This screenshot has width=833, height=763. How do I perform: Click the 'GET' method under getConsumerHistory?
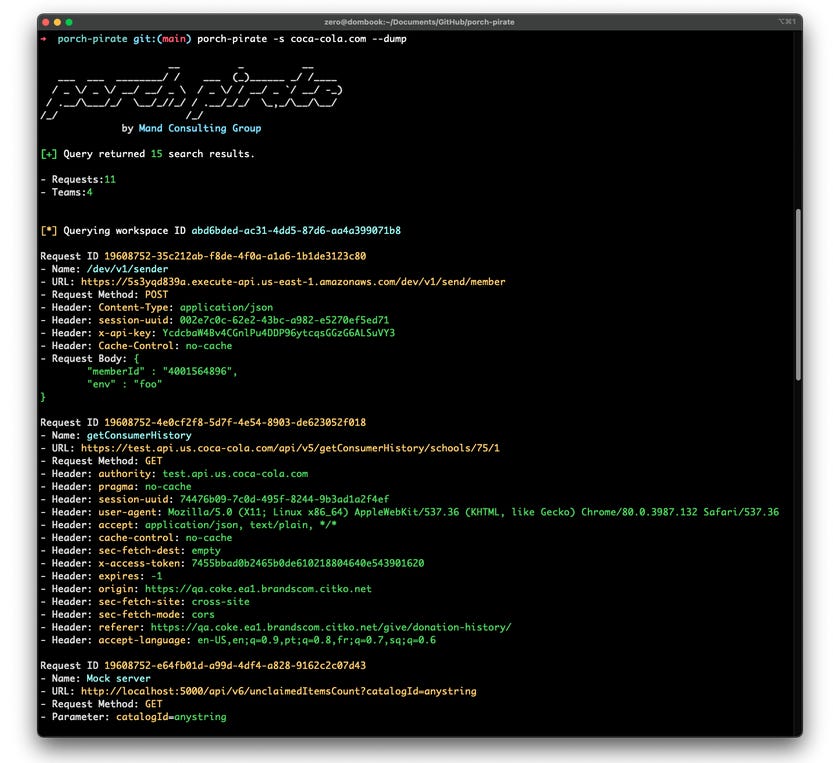click(154, 461)
